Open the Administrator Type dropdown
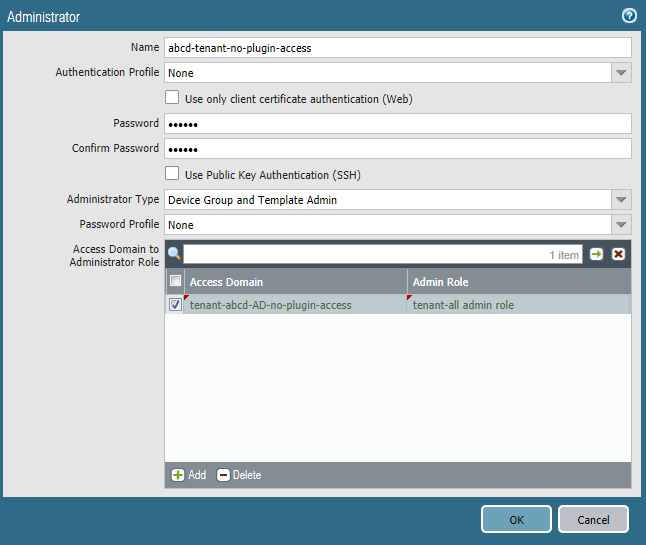The height and width of the screenshot is (545, 646). (621, 200)
